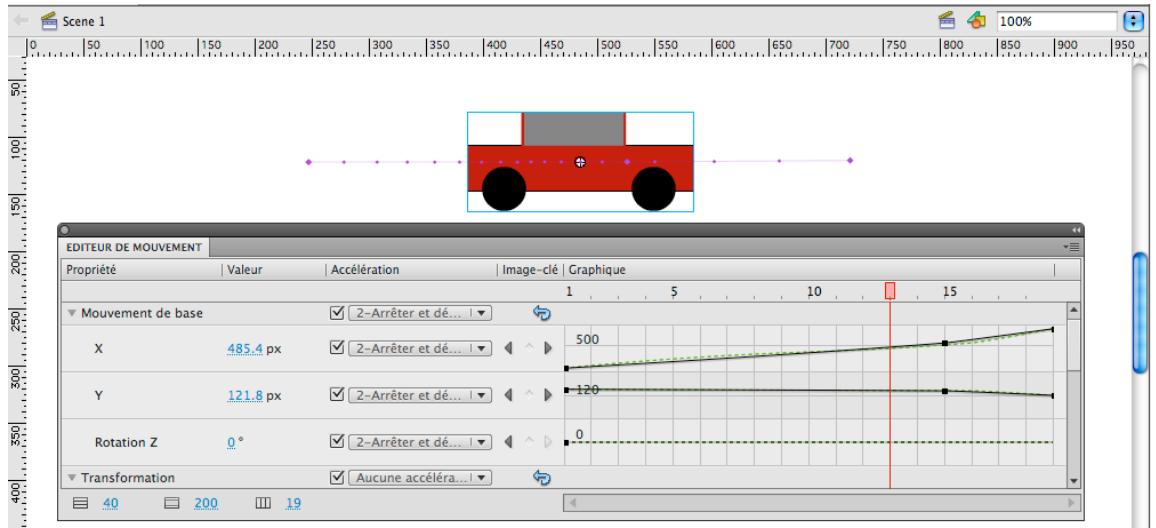Viewport: 1156px width, 528px height.
Task: Select the EDITEUR DE MOUVEMENT tab
Action: [x=133, y=247]
